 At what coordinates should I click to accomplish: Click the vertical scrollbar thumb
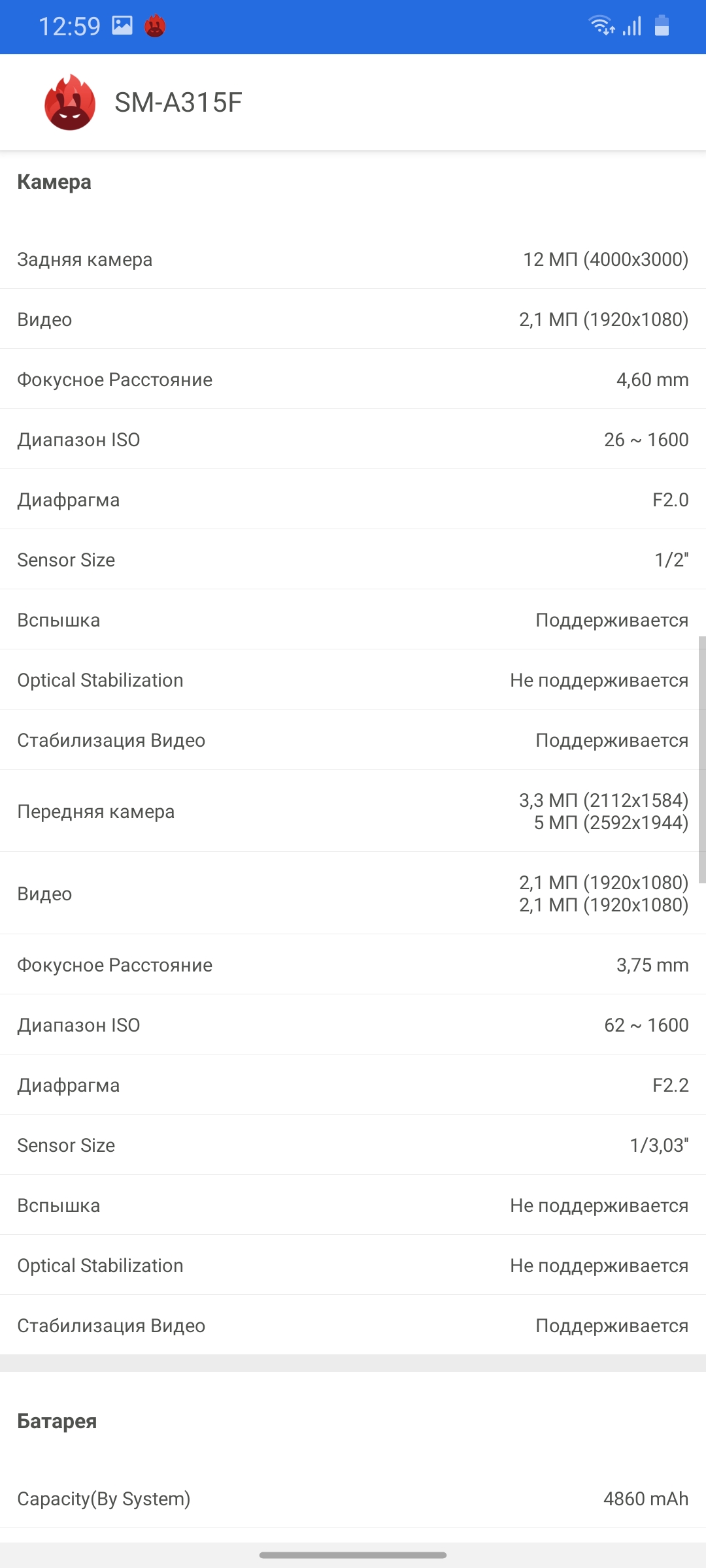702,759
